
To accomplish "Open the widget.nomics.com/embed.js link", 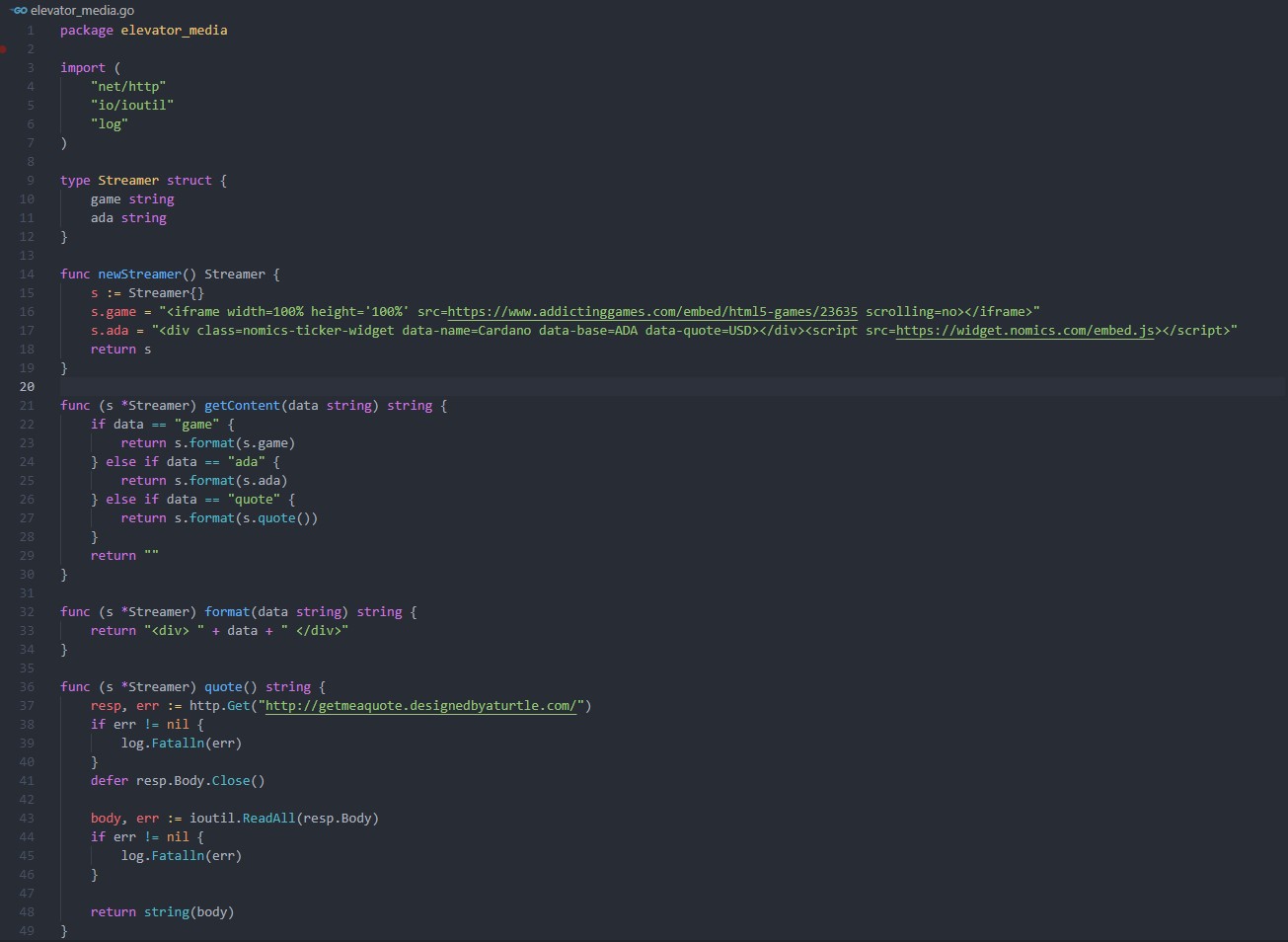I will click(x=1025, y=330).
